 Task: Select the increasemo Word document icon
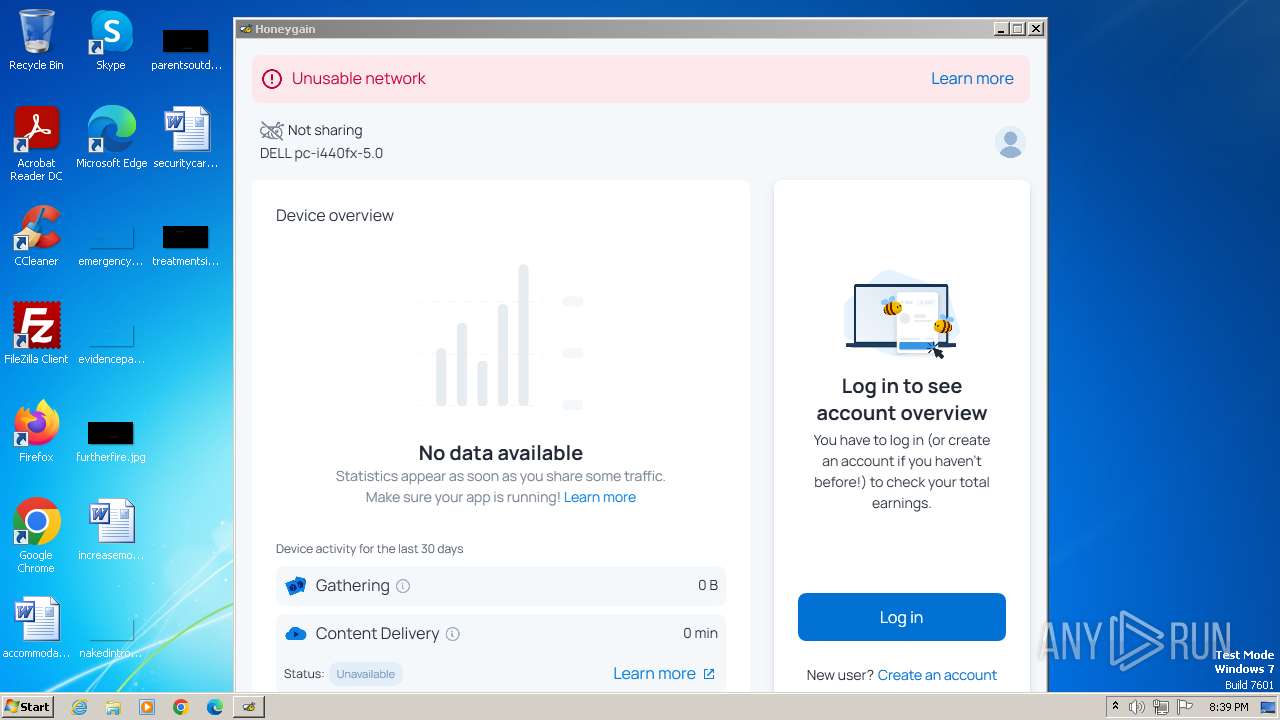pos(111,531)
